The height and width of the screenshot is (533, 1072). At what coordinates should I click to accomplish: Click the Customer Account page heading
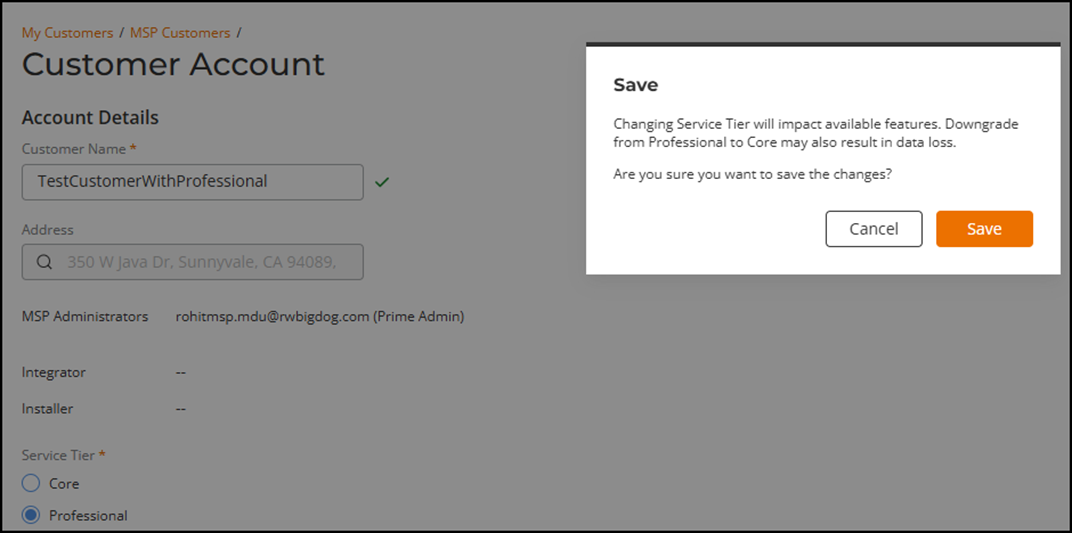(x=173, y=64)
